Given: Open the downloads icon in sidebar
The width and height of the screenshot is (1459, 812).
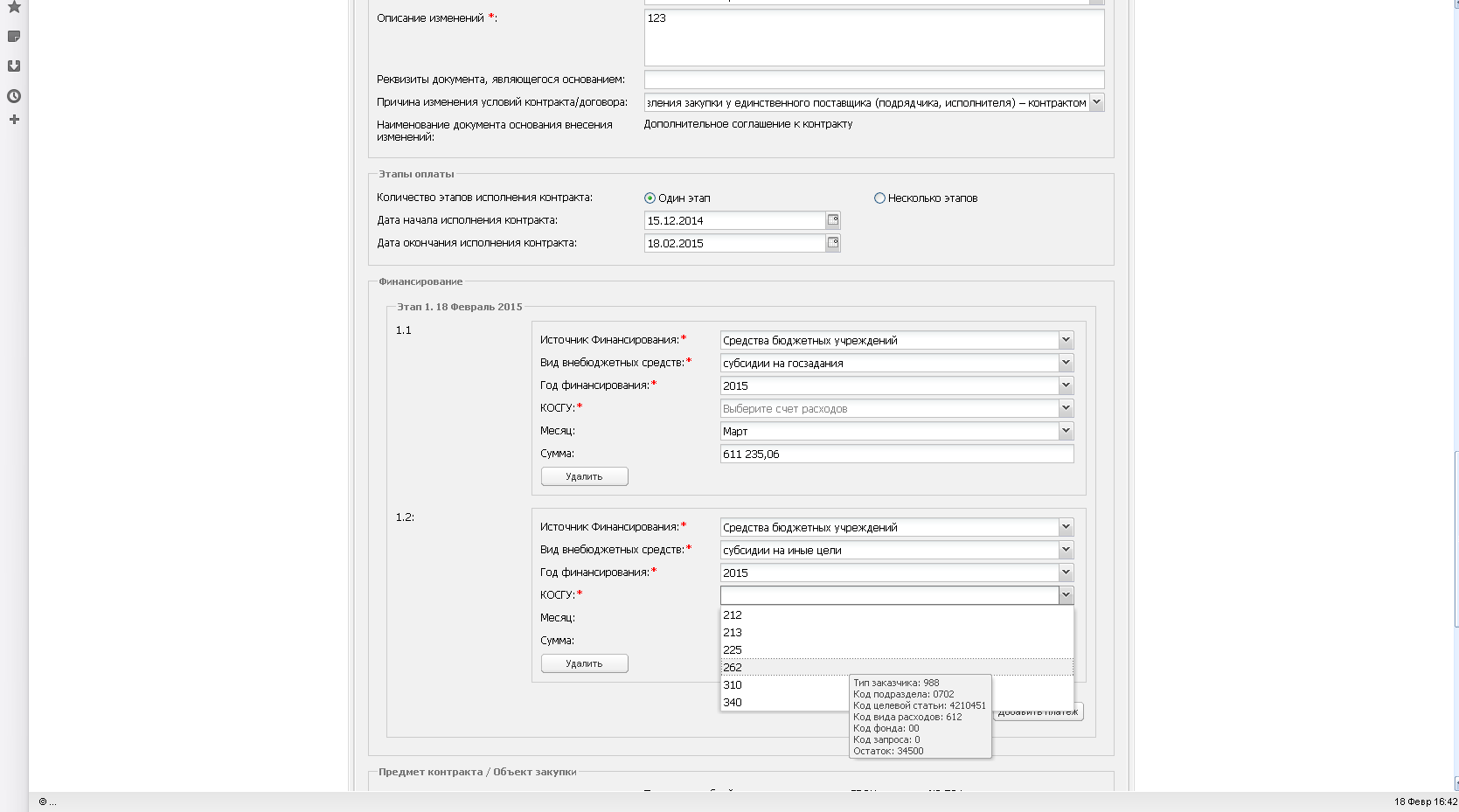Looking at the screenshot, I should 14,66.
